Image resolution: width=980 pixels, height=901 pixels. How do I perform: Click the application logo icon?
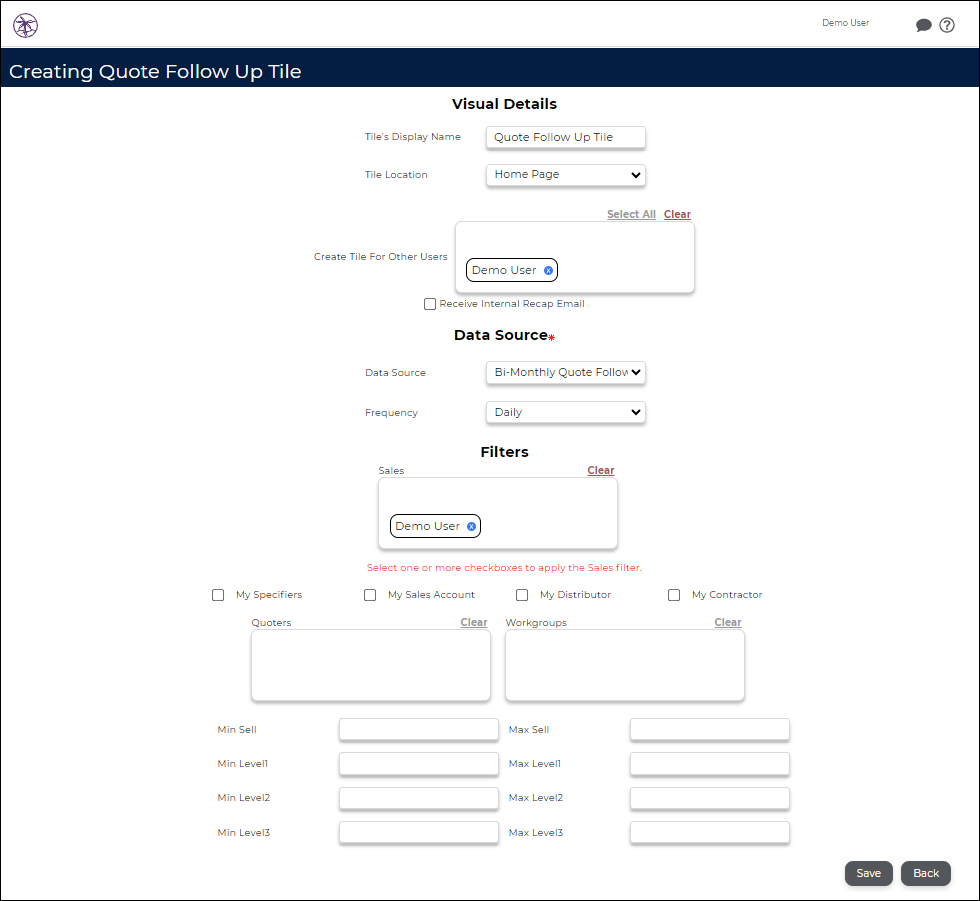tap(25, 25)
